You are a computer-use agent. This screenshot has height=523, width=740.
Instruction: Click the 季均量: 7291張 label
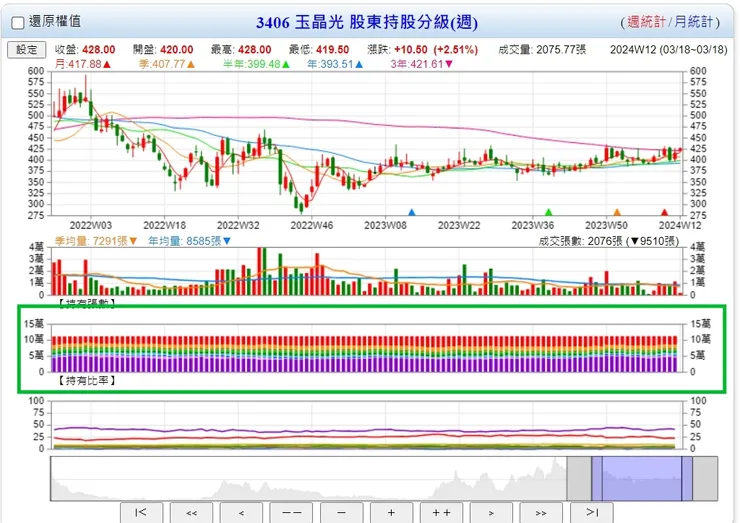coord(96,241)
